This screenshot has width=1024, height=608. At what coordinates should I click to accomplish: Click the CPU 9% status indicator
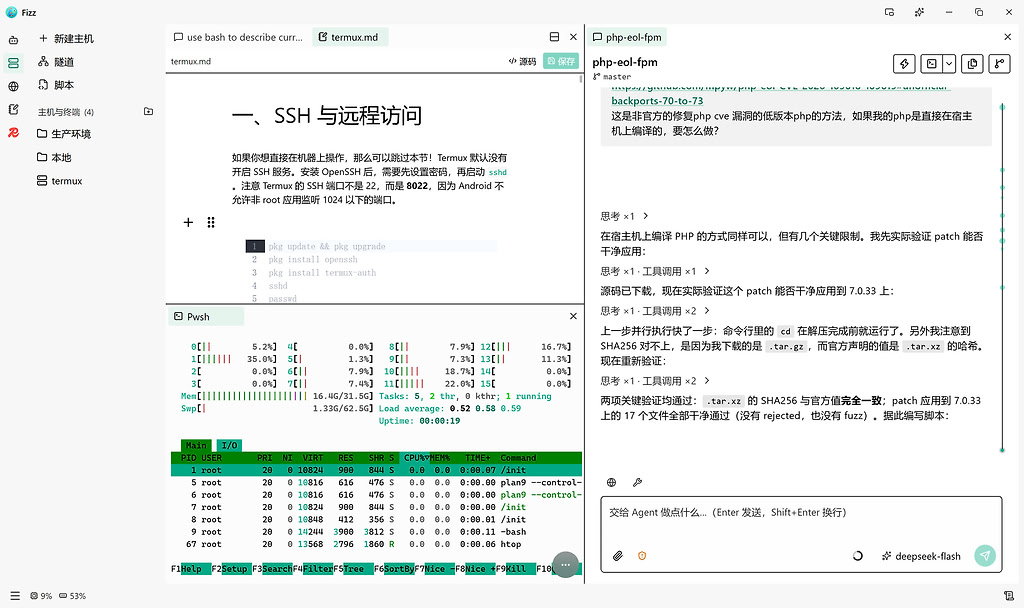pos(40,596)
